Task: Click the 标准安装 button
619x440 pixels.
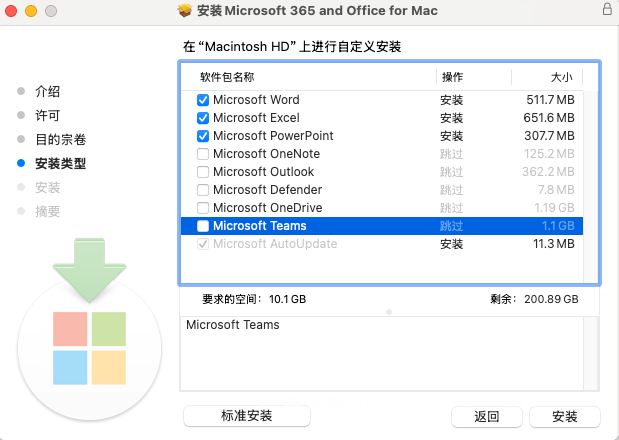Action: [x=247, y=416]
